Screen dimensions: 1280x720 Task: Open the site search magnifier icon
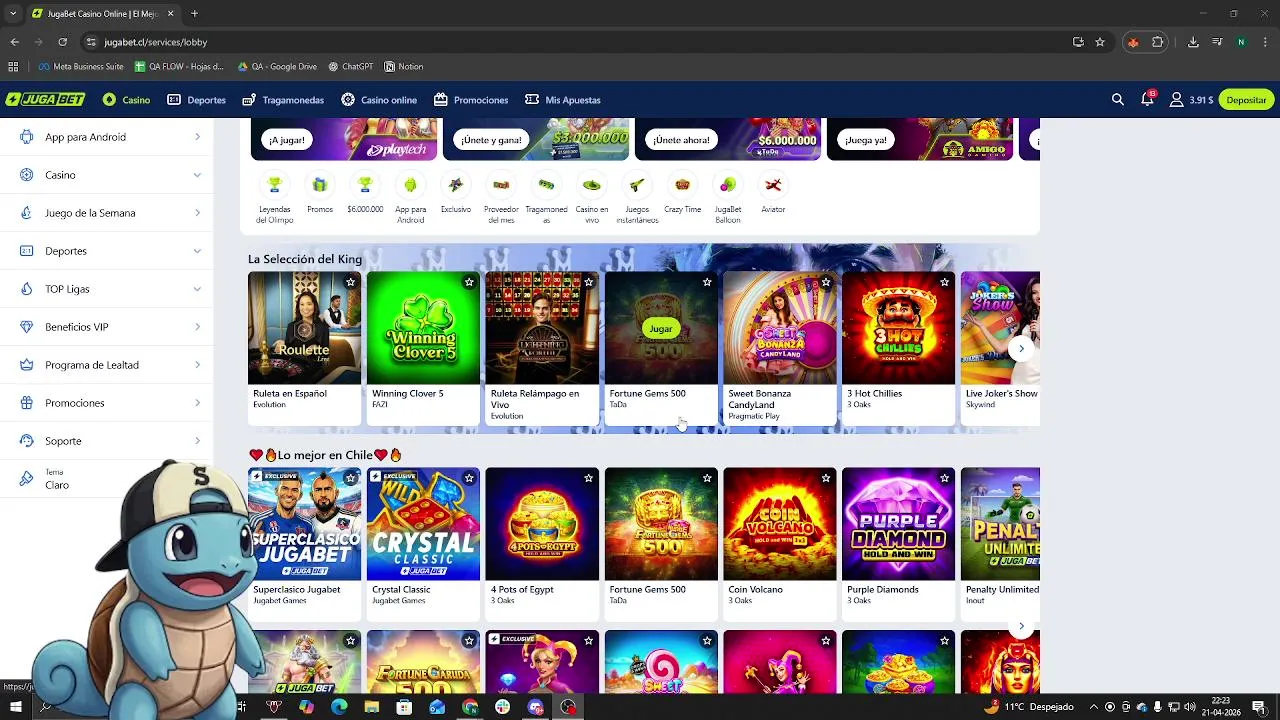[x=1118, y=100]
